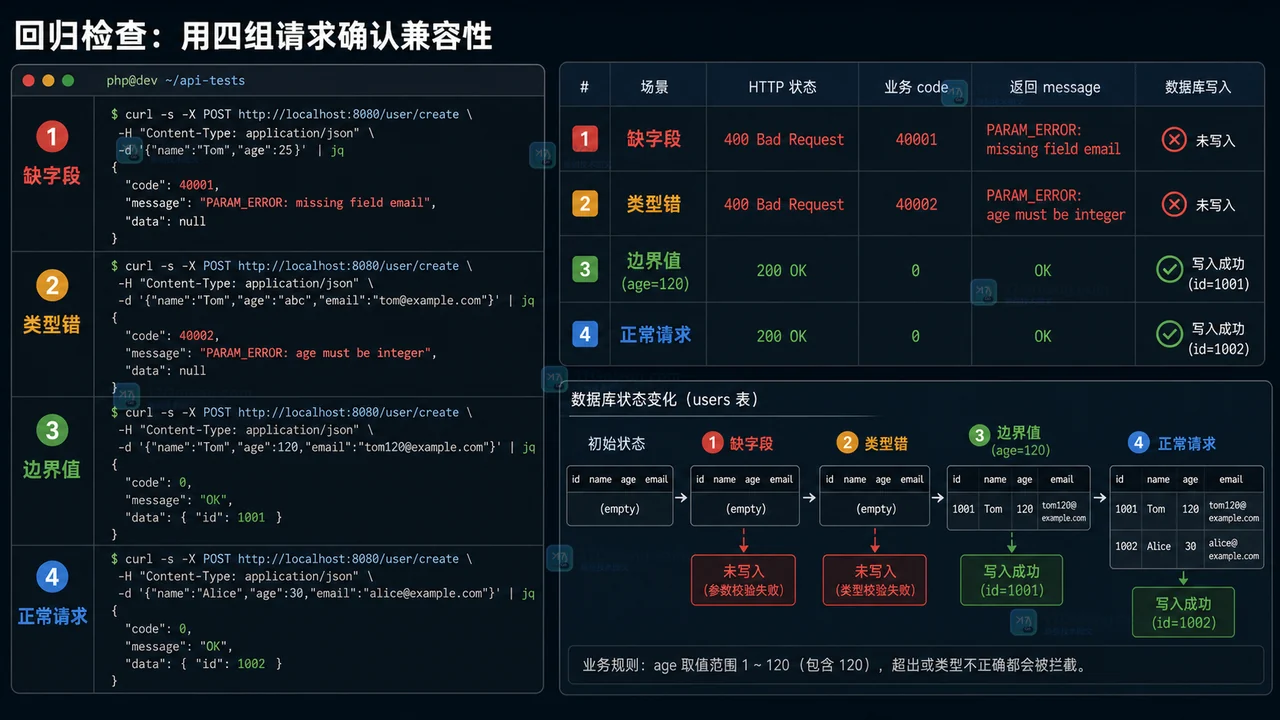Click terminal title "php@dev ~/api-tests"

click(176, 80)
